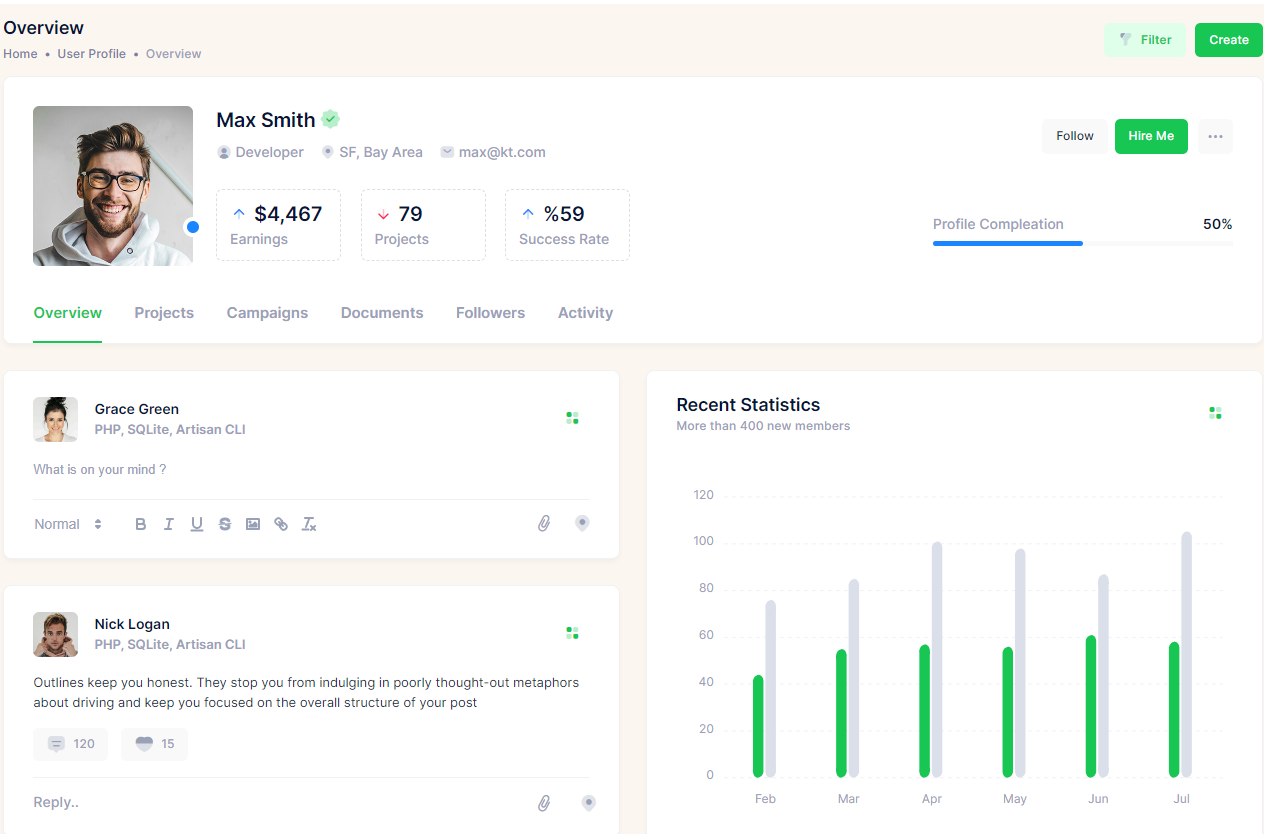Viewport: 1264px width, 834px height.
Task: Open the three-dot menu beside Hire Me
Action: pos(1215,136)
